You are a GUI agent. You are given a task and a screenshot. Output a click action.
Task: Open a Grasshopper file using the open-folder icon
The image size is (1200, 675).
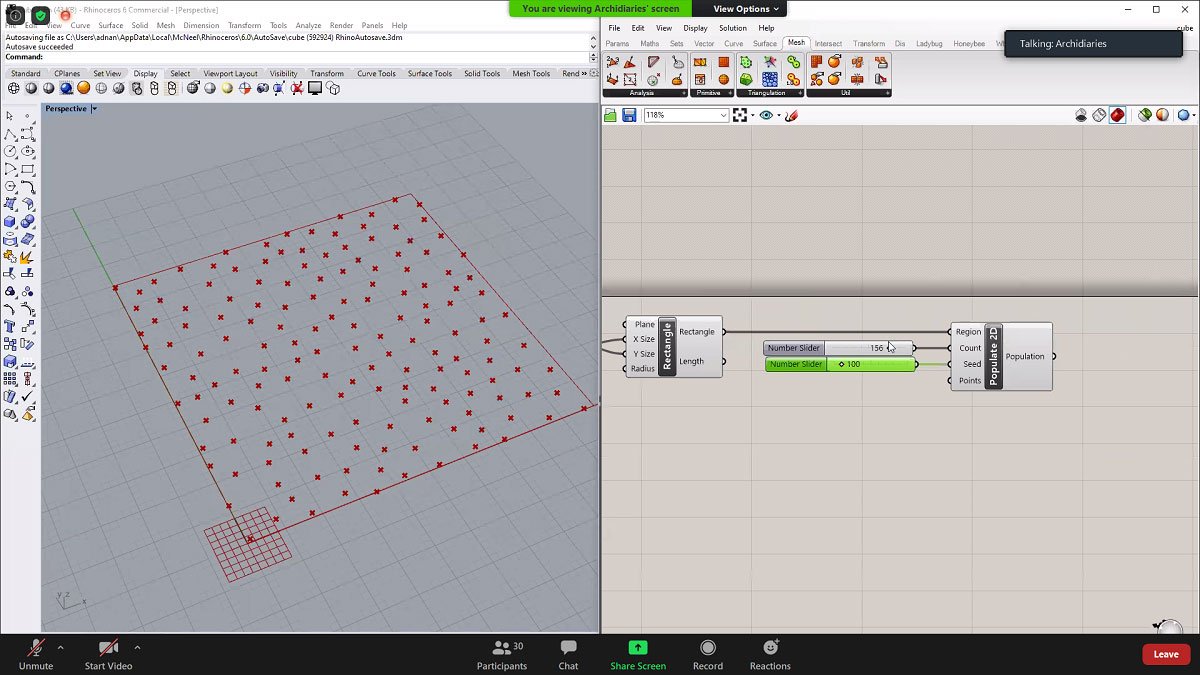[x=609, y=114]
